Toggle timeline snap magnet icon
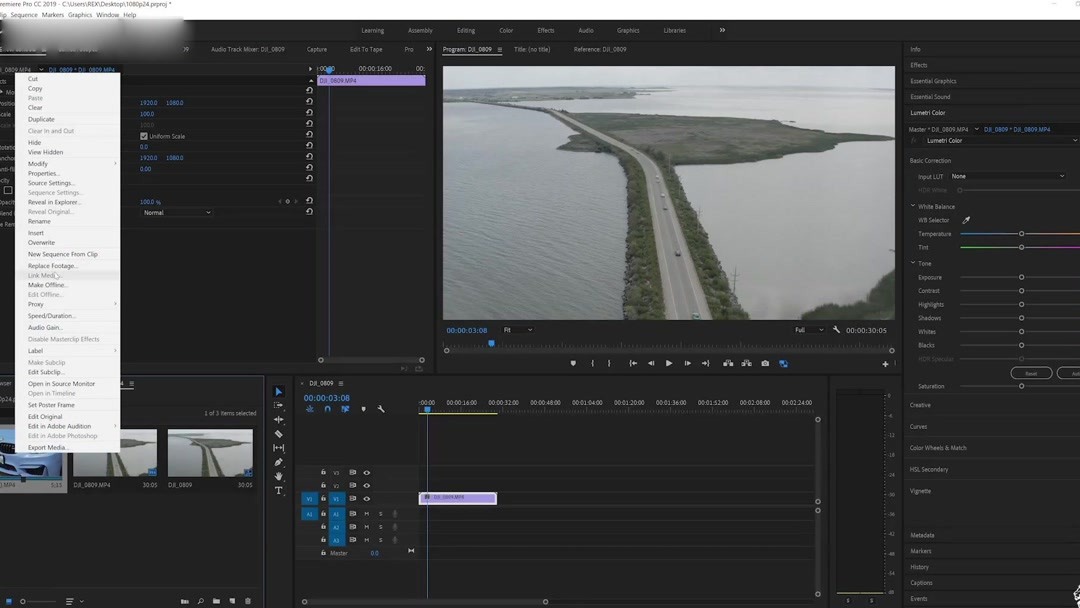 [x=327, y=409]
